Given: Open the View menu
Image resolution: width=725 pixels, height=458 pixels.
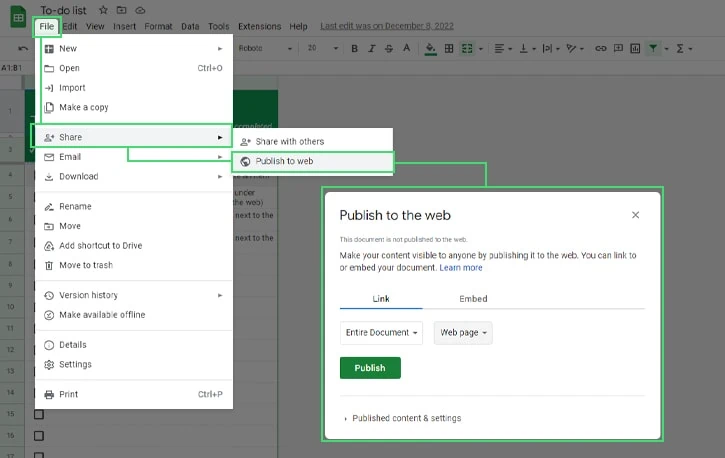Looking at the screenshot, I should pos(95,26).
